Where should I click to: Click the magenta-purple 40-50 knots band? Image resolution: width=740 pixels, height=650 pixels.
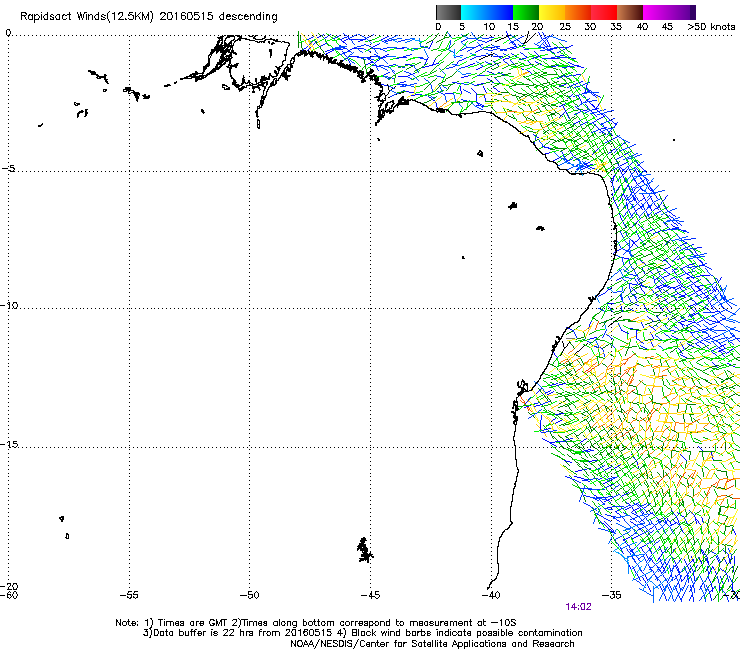tap(669, 12)
